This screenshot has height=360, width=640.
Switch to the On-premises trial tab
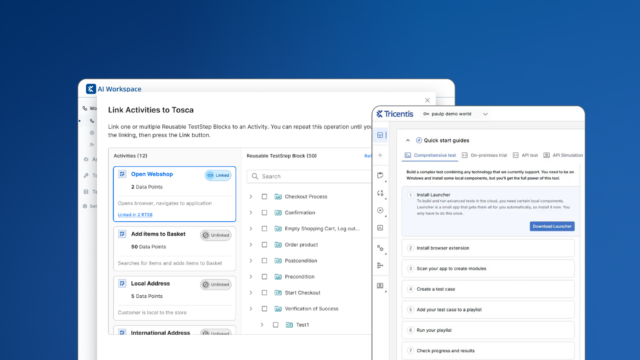pos(484,155)
